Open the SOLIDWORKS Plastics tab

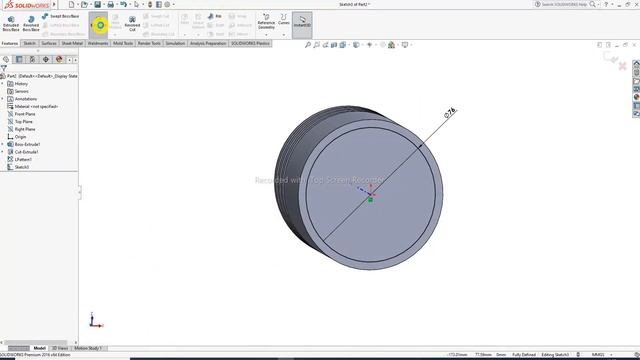(250, 43)
